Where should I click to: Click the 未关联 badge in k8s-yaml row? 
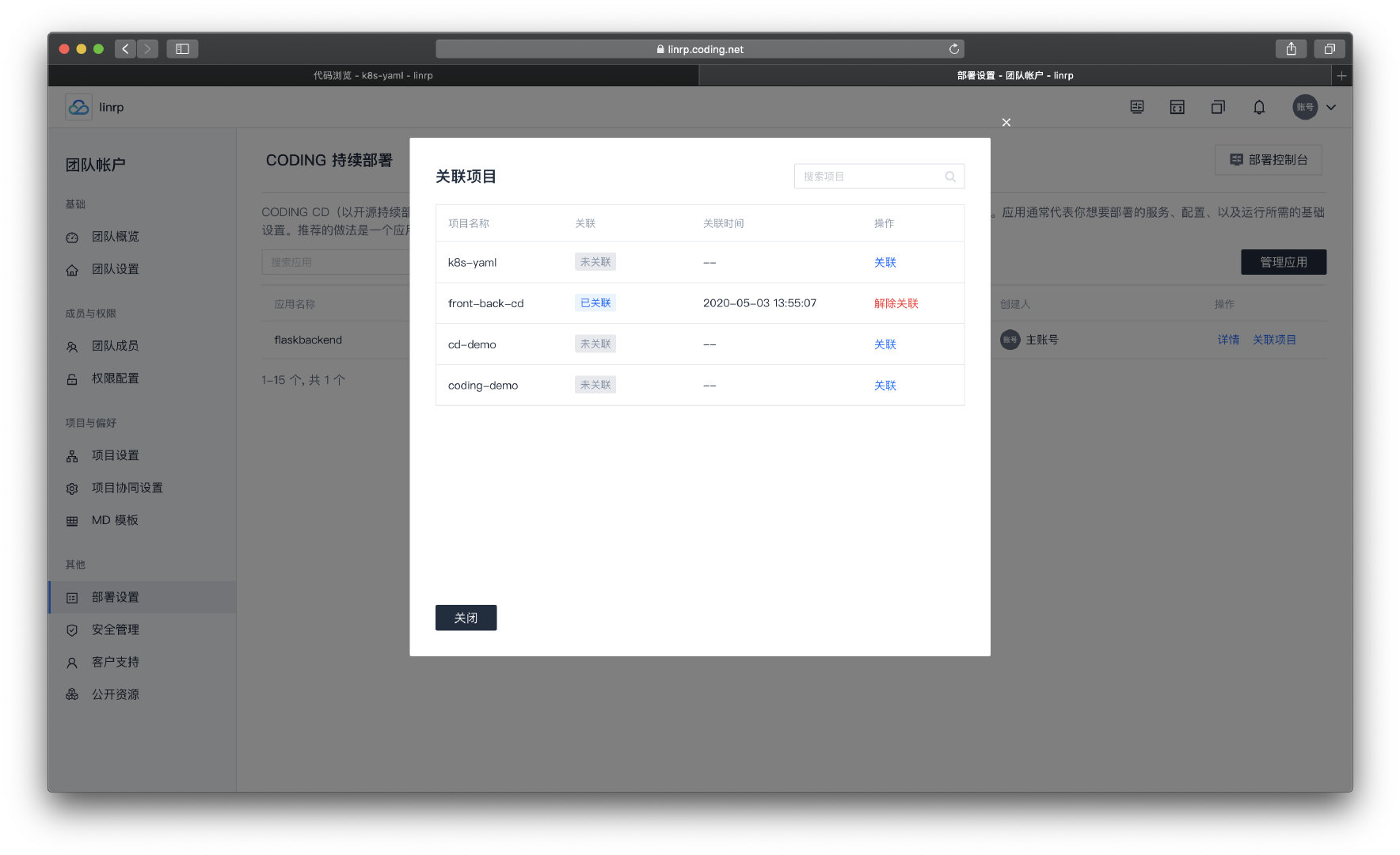pyautogui.click(x=595, y=261)
